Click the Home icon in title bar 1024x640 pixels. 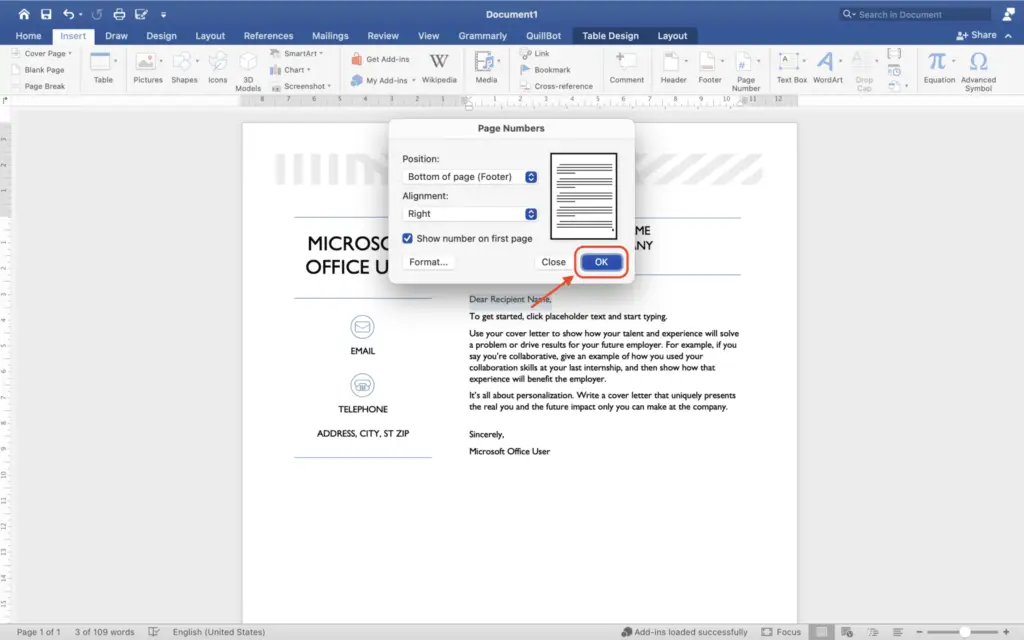24,14
